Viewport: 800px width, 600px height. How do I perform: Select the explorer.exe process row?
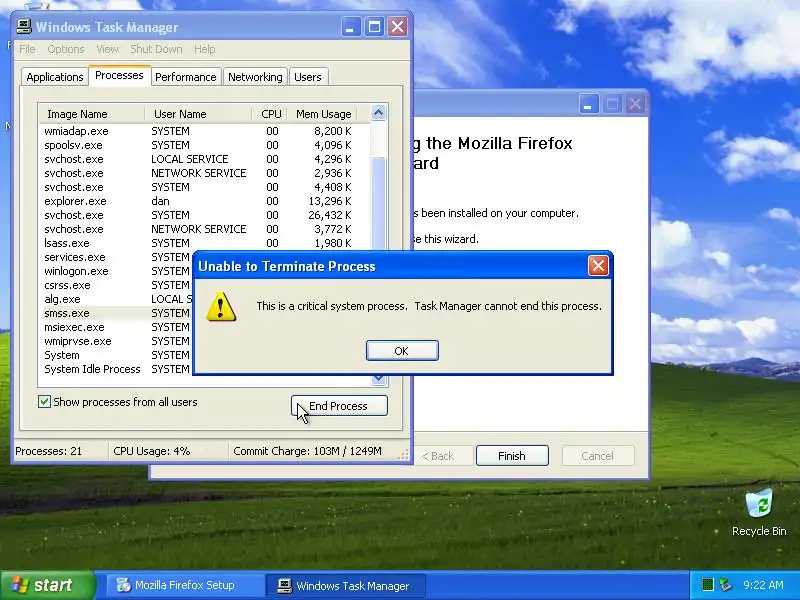tap(204, 201)
